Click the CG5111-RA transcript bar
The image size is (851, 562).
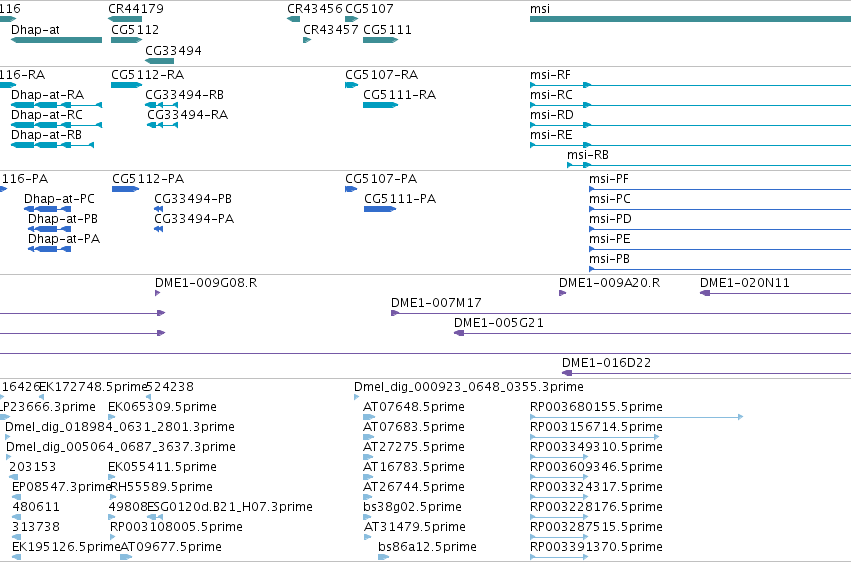[380, 105]
